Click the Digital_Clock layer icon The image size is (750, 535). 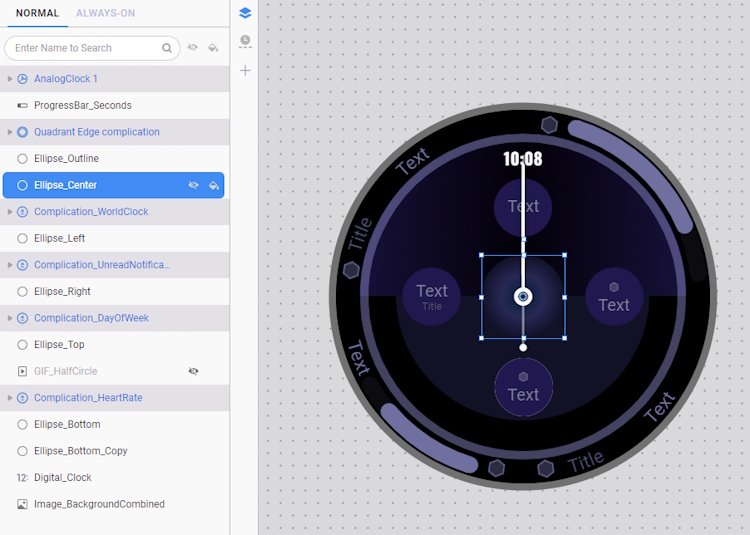click(x=22, y=478)
